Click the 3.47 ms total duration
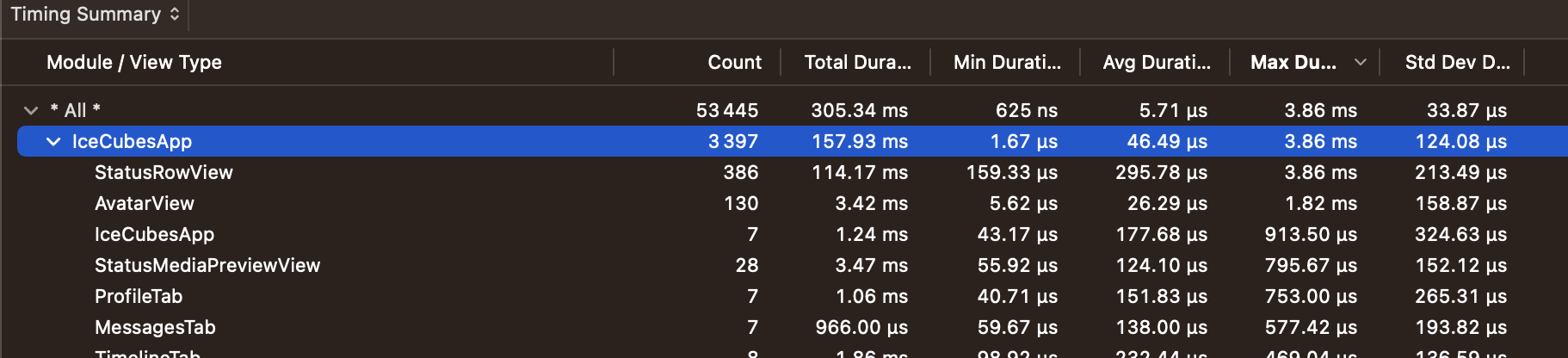This screenshot has width=1568, height=358. [871, 265]
